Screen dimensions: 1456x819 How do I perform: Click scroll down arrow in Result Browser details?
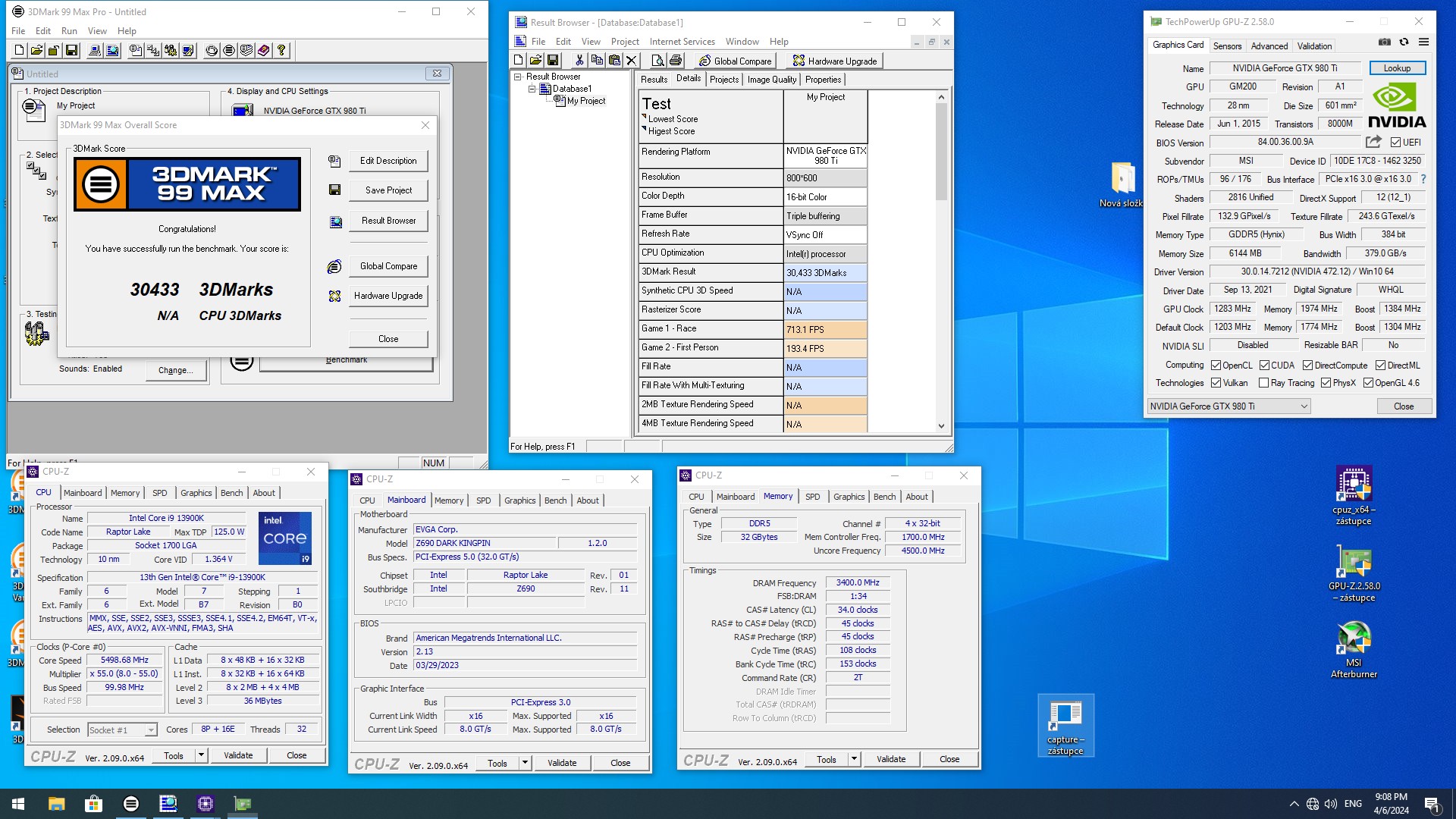[x=941, y=426]
